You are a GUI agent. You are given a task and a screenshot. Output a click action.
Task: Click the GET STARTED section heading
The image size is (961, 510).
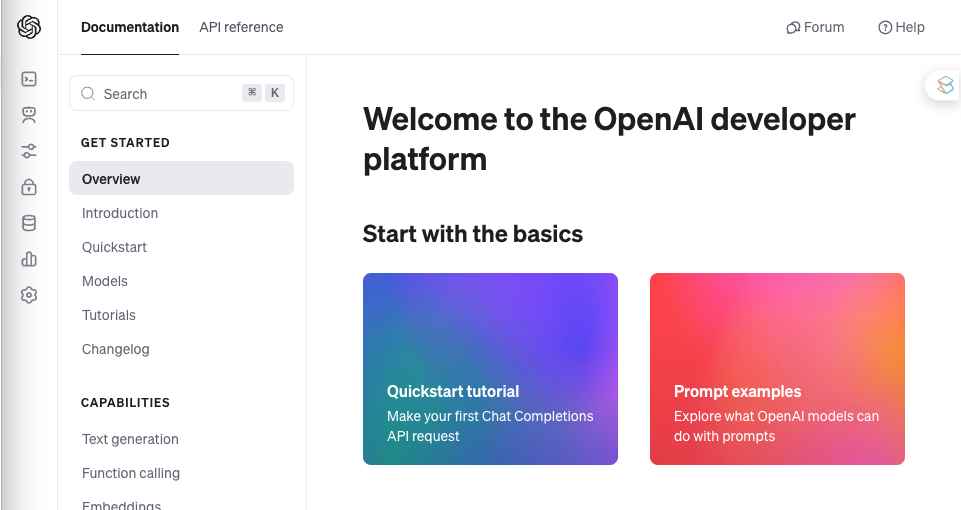click(125, 142)
